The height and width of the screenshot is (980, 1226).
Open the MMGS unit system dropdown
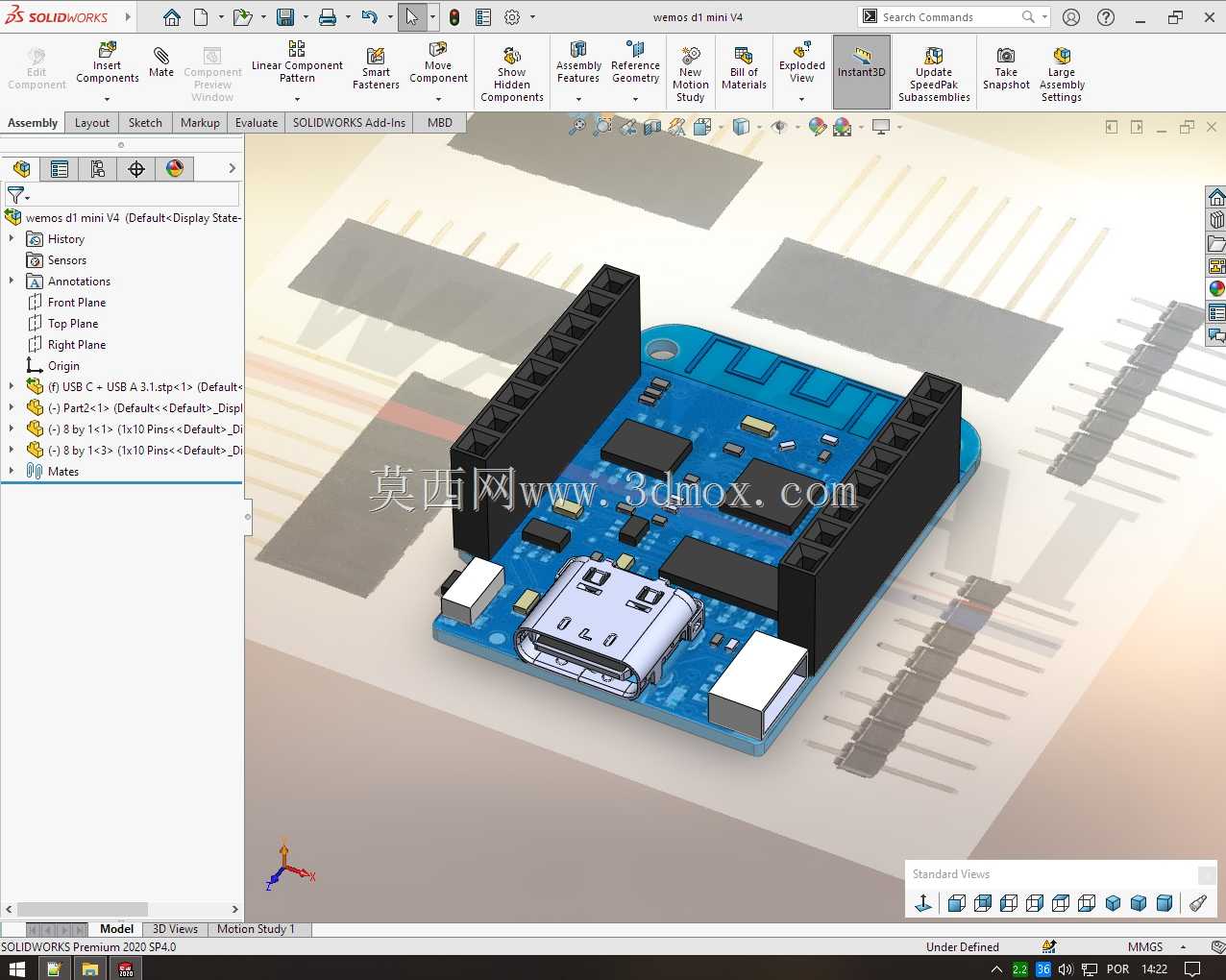(x=1183, y=947)
